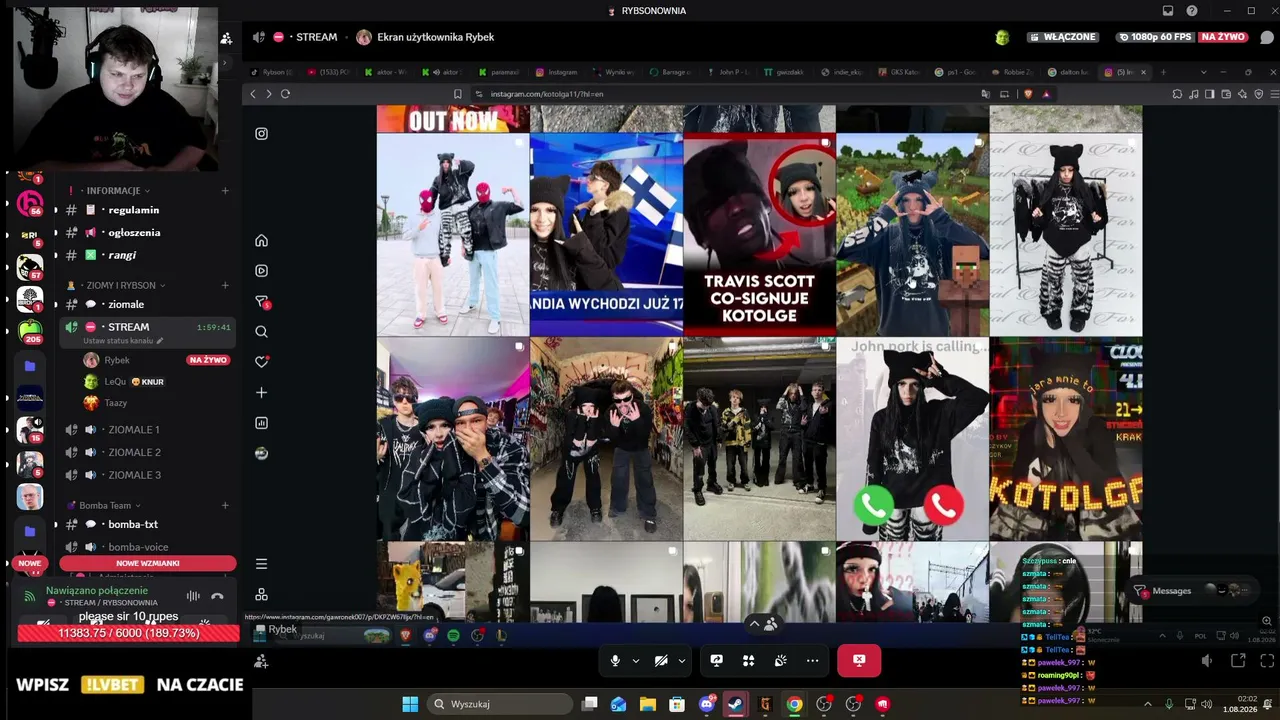Click the Wyszukaj taskbar search box
This screenshot has width=1280, height=720.
pos(500,704)
